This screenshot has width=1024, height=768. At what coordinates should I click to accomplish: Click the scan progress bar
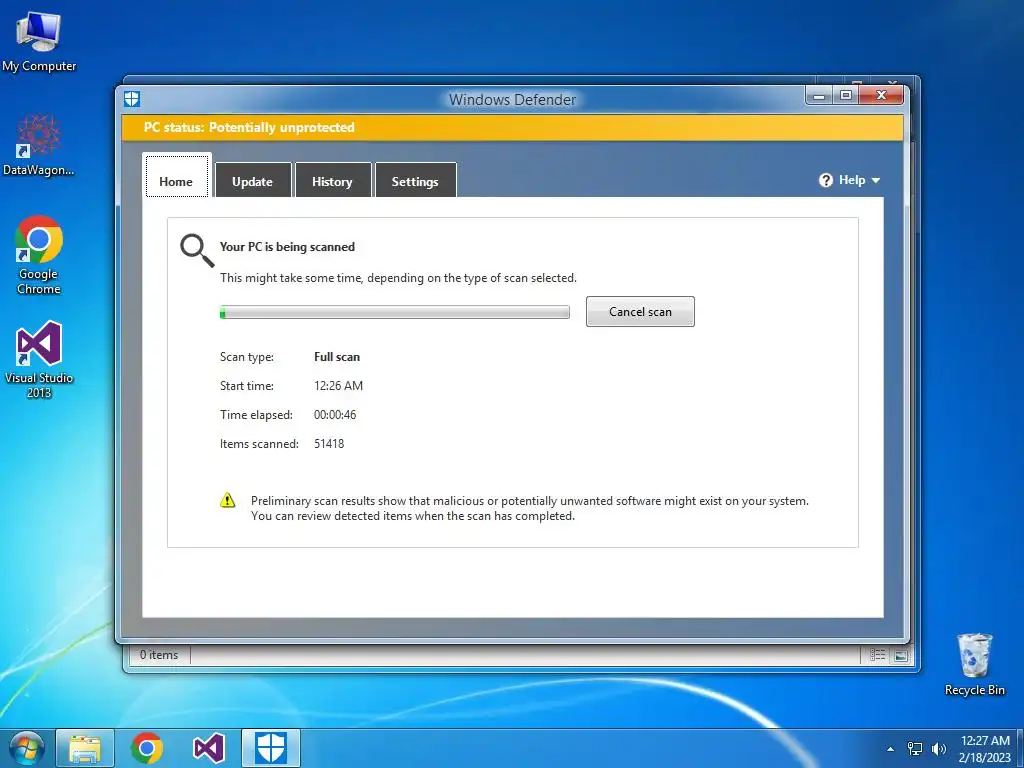pos(394,312)
